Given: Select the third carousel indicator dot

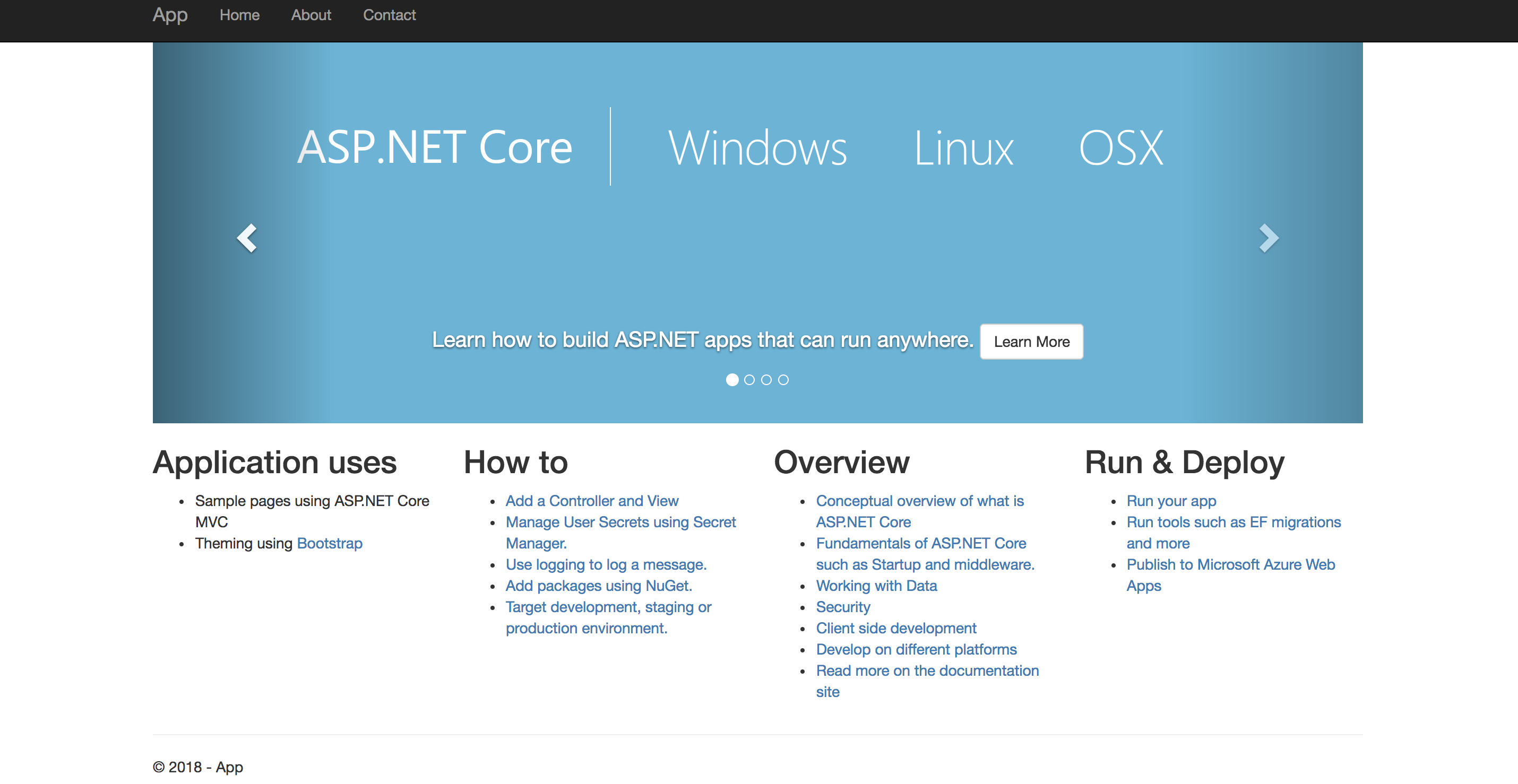Looking at the screenshot, I should click(766, 380).
